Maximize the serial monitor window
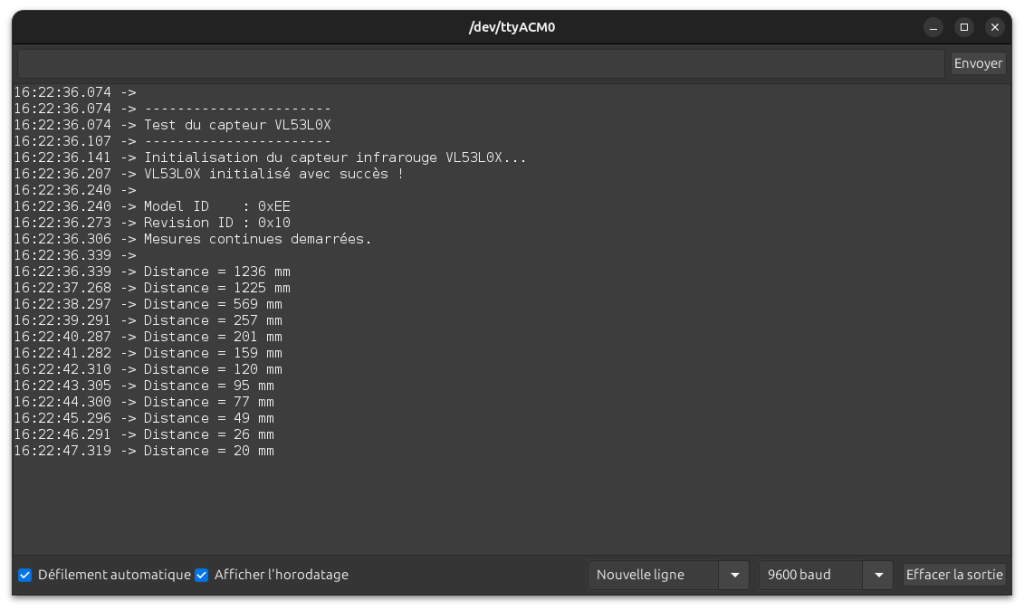Screen dimensions: 1024x610 [964, 27]
